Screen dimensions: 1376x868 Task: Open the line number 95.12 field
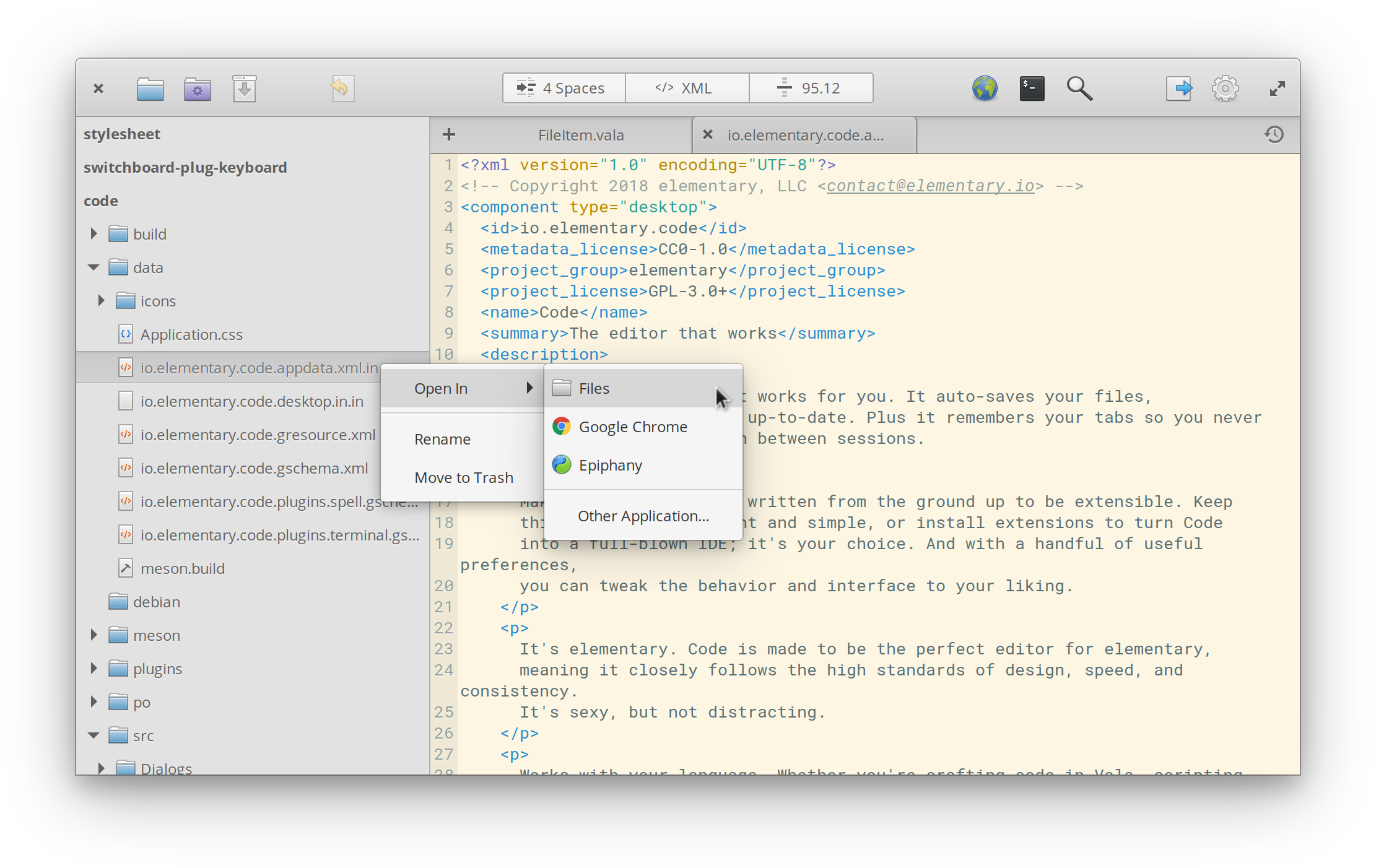(x=811, y=88)
